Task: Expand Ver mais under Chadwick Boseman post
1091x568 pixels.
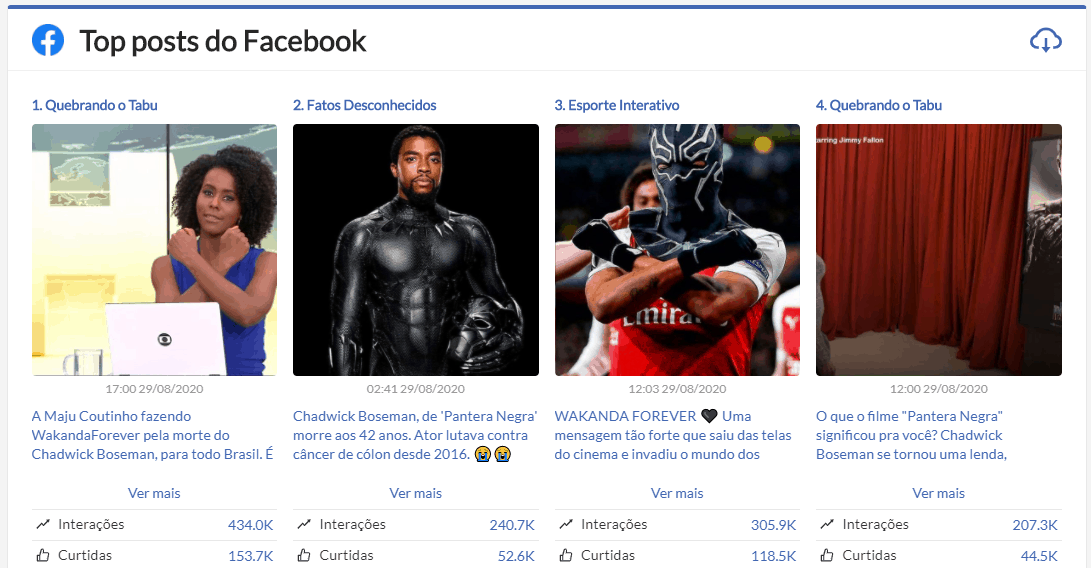Action: click(415, 493)
